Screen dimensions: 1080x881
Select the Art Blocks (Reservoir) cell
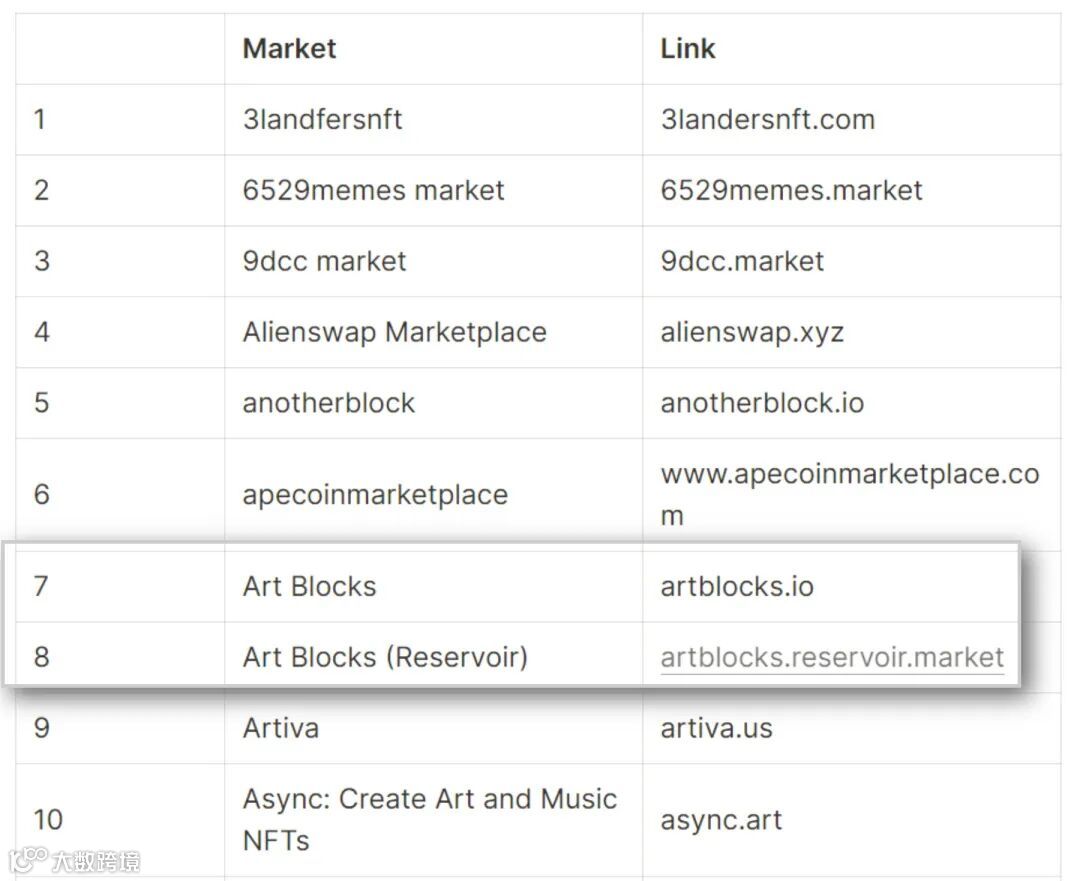[385, 658]
